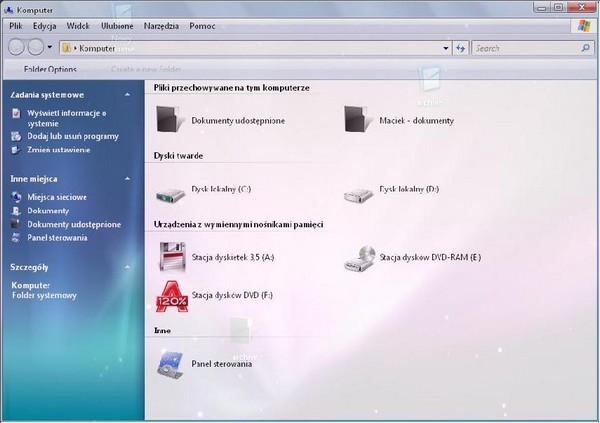Click Miejsca sieciowe sidebar link
This screenshot has width=600, height=423.
point(57,197)
